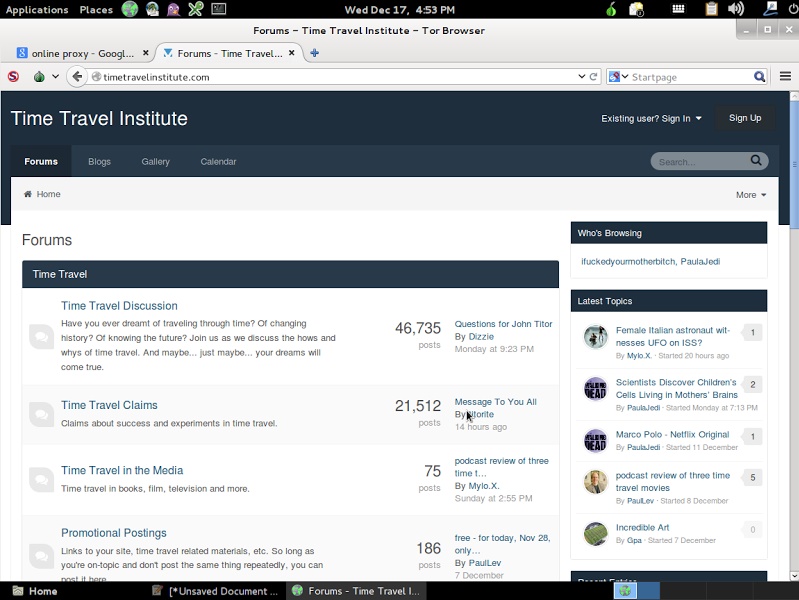Click the forum search magnifier icon
This screenshot has height=600, width=799.
point(756,161)
